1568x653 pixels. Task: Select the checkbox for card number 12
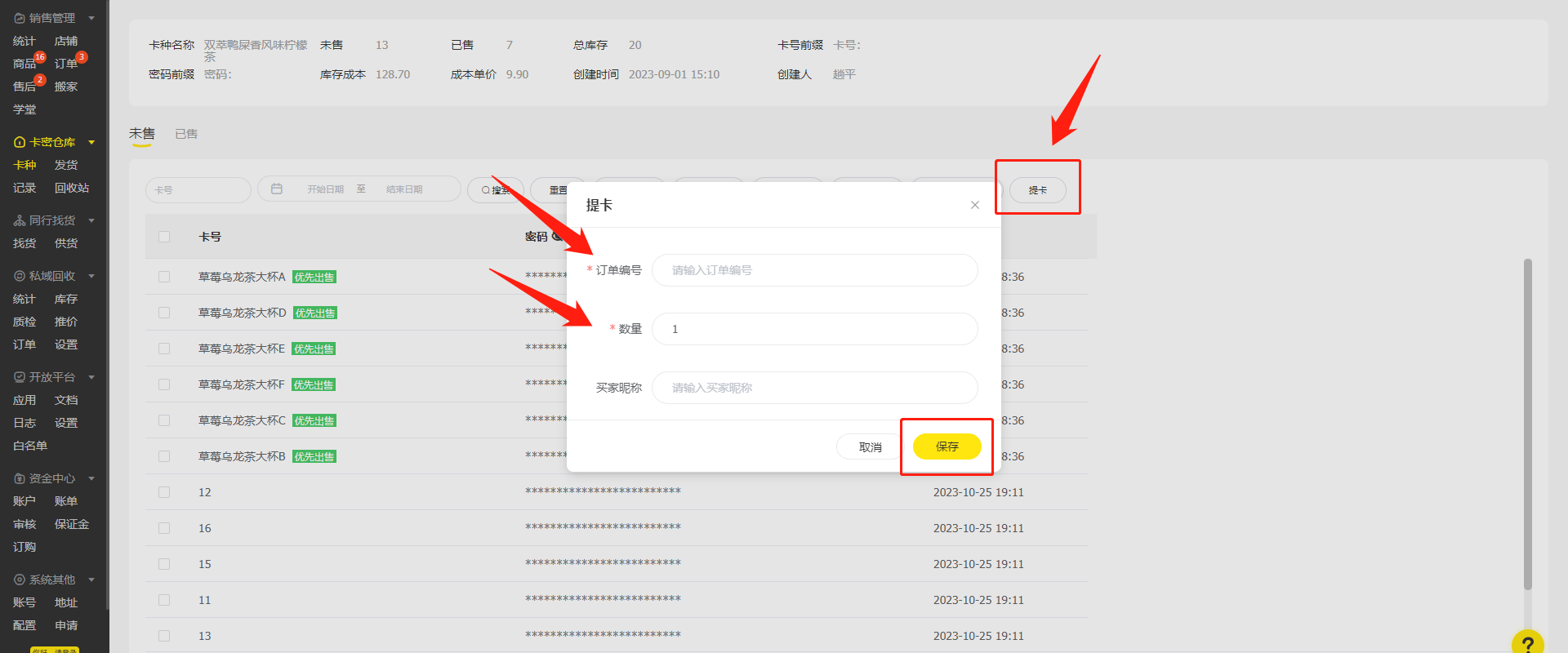tap(164, 492)
